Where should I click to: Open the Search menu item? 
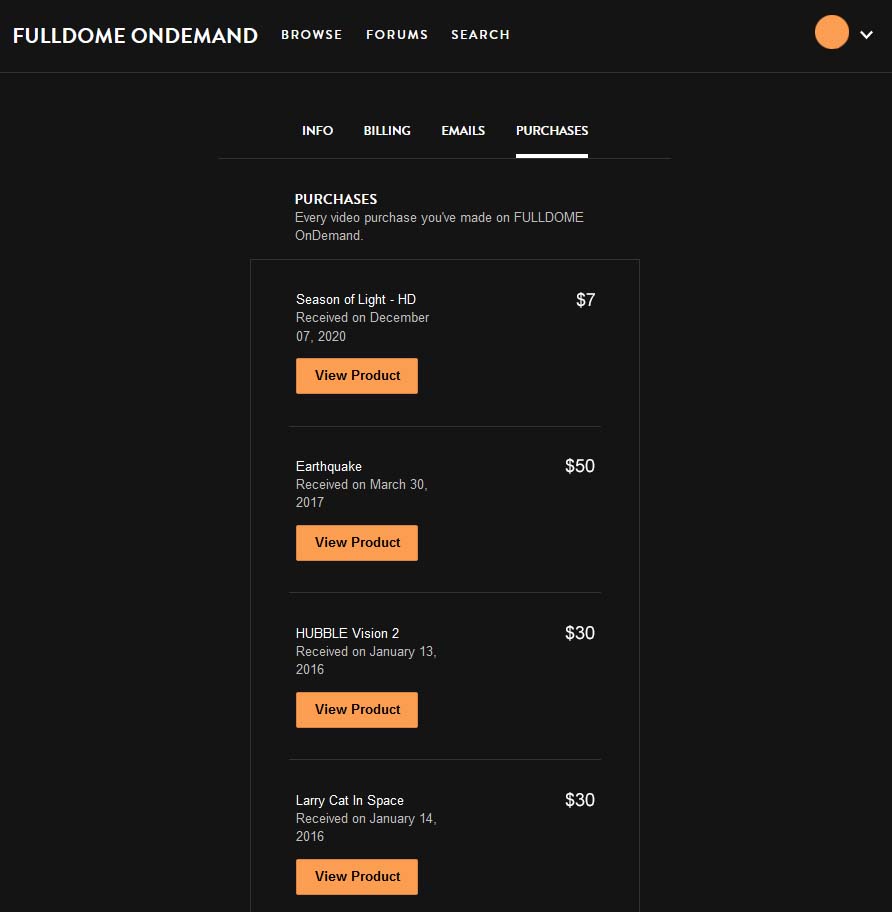(x=480, y=35)
